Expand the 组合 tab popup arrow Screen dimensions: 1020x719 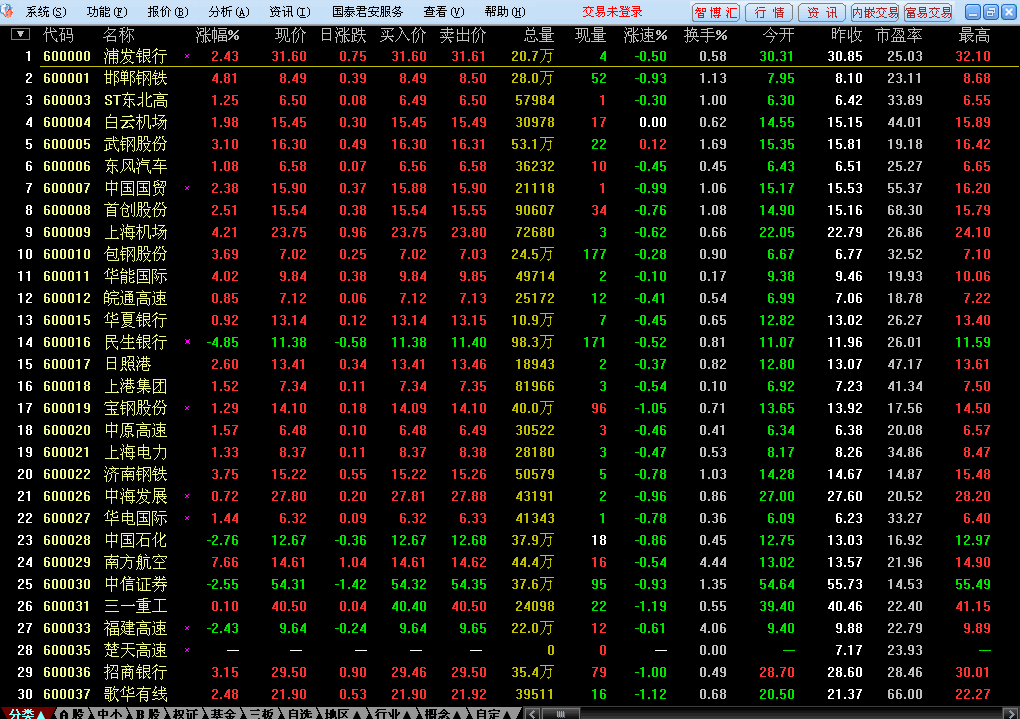pyautogui.click(x=456, y=714)
